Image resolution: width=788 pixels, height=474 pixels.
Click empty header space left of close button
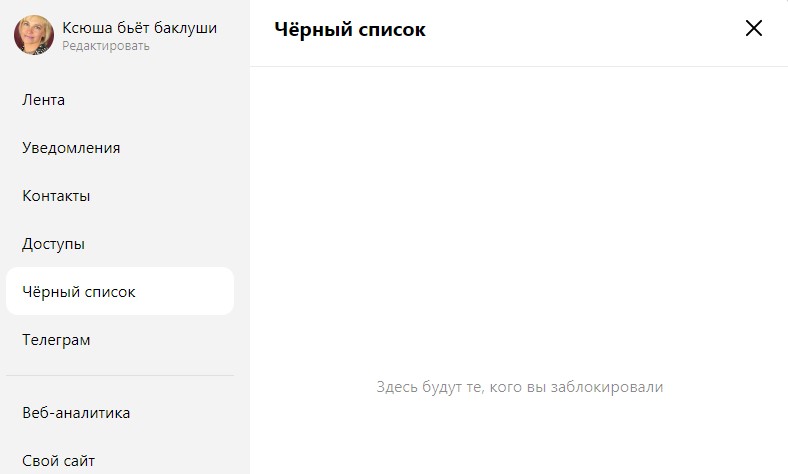(600, 30)
